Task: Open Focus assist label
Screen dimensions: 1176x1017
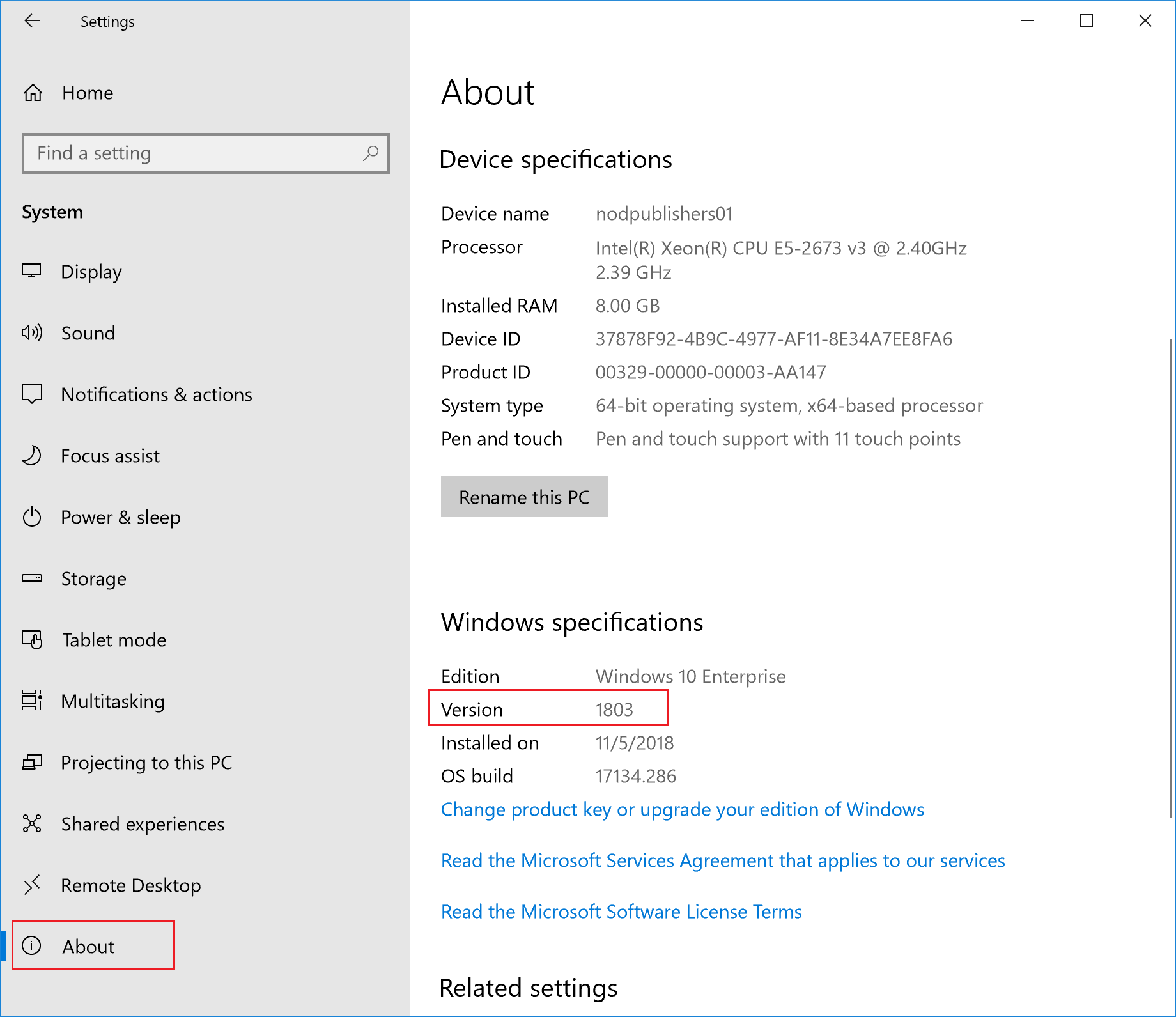Action: (x=111, y=456)
